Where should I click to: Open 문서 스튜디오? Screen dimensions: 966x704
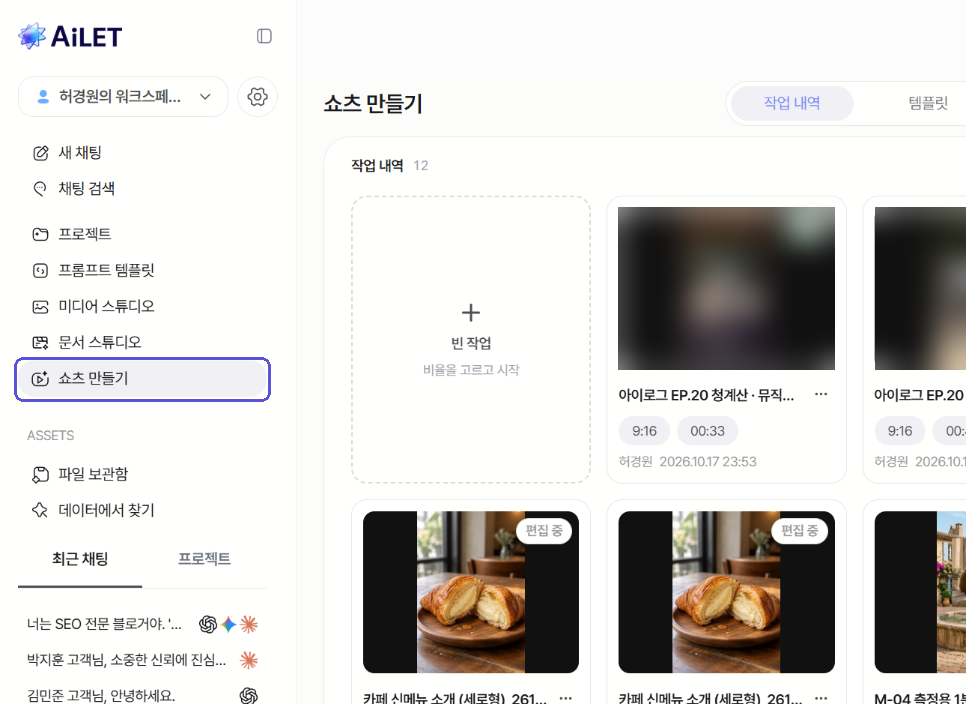(142, 342)
